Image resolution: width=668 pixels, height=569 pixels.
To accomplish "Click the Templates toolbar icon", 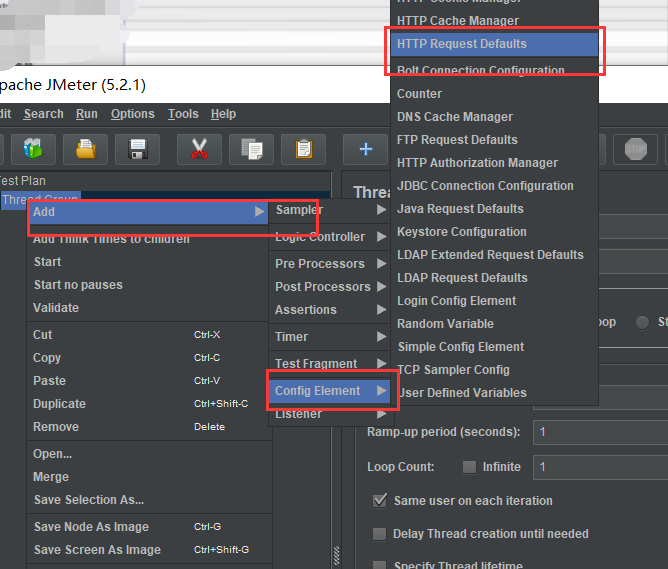I will pos(33,149).
